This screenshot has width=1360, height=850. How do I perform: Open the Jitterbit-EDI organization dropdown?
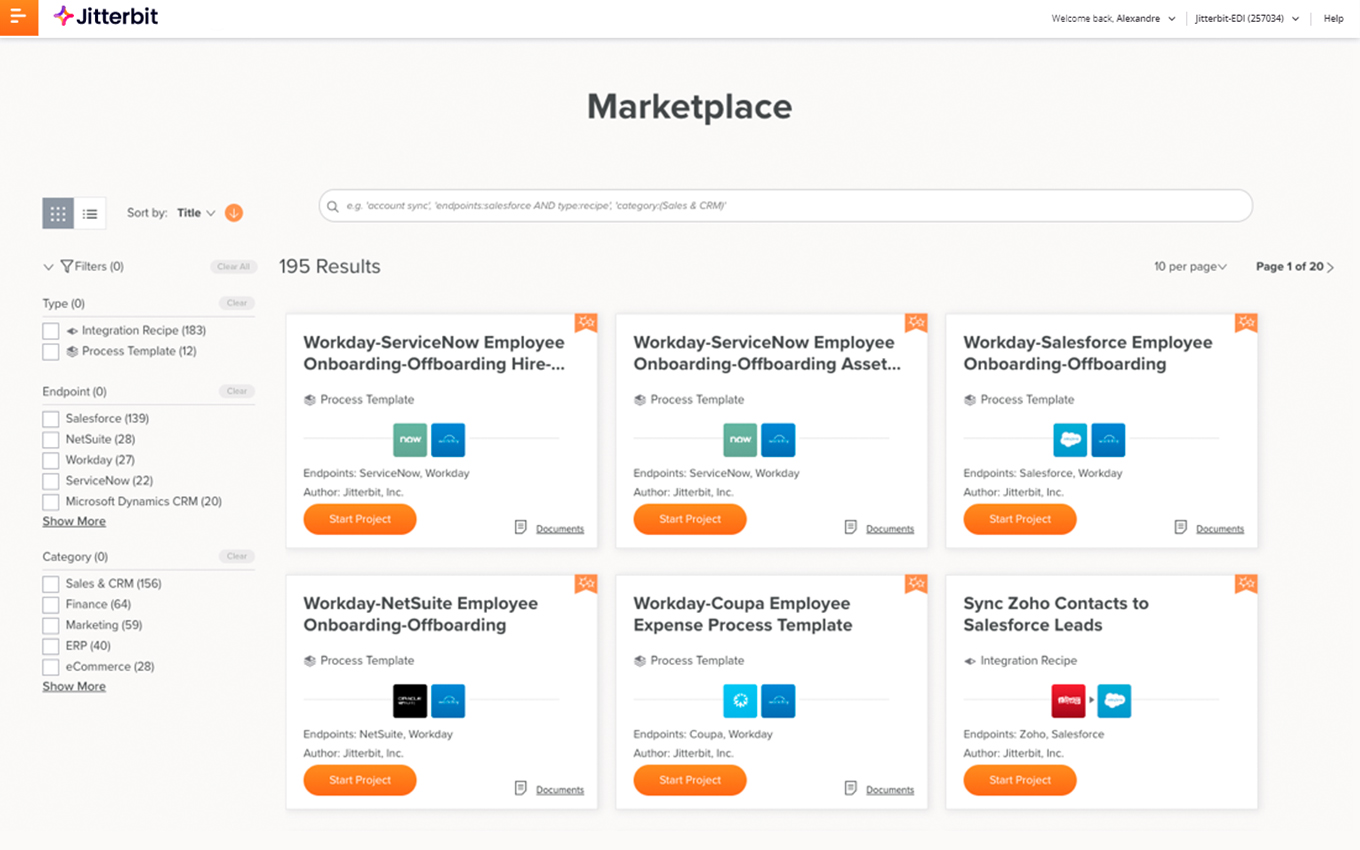(1247, 18)
